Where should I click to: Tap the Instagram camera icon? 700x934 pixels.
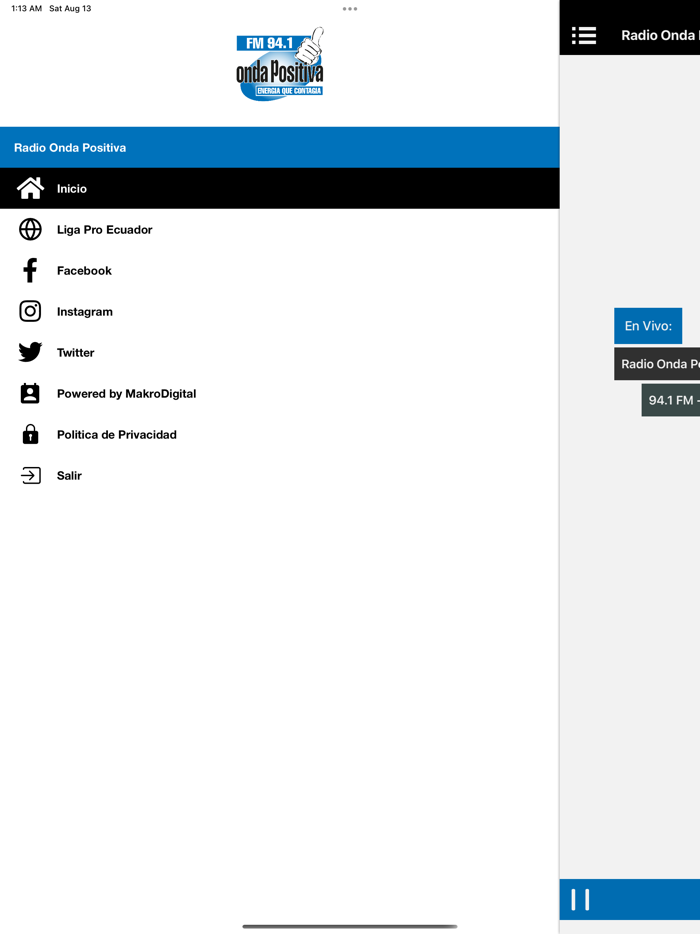(x=30, y=311)
